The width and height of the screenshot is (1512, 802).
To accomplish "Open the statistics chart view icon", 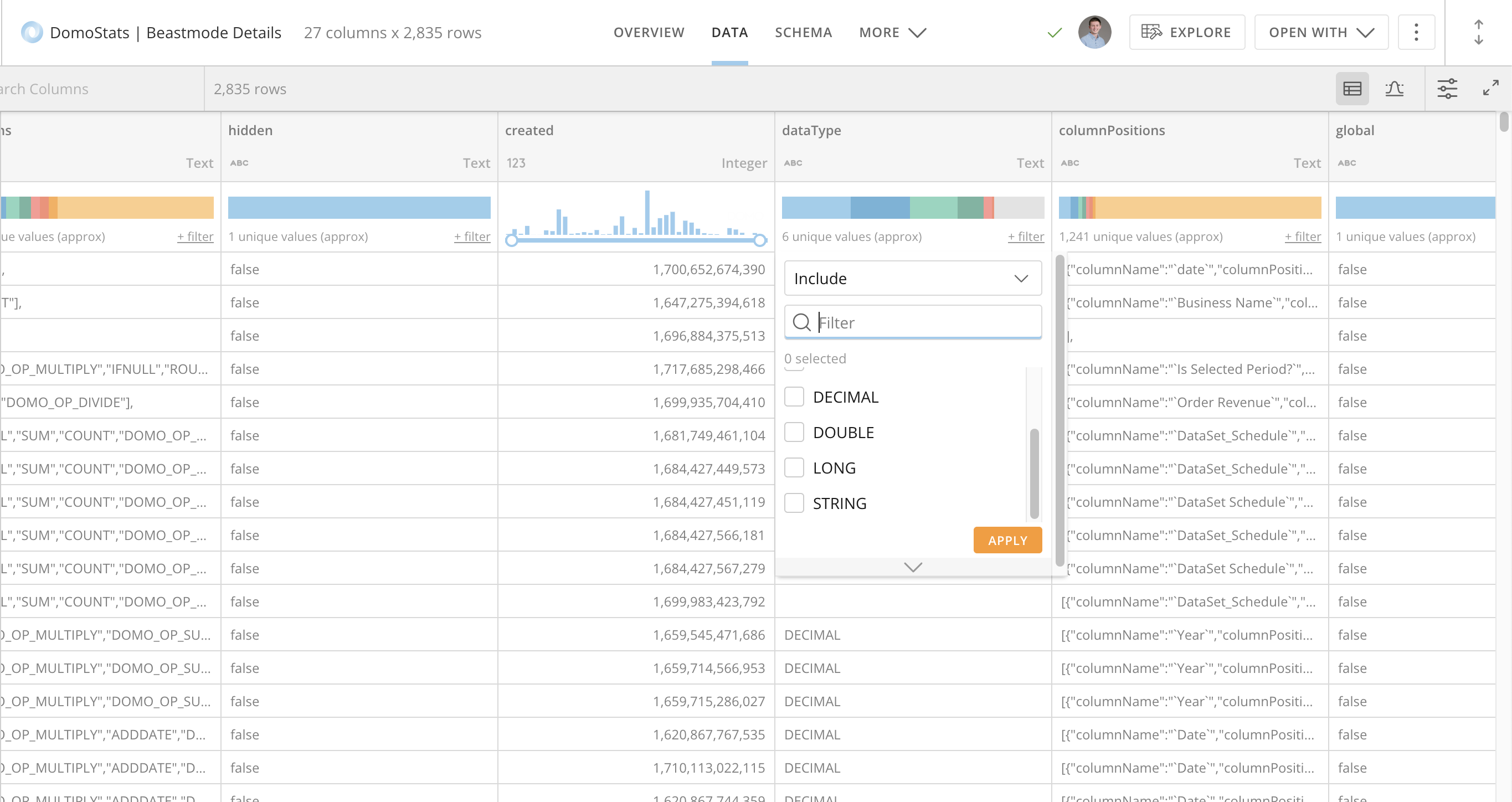I will coord(1394,89).
